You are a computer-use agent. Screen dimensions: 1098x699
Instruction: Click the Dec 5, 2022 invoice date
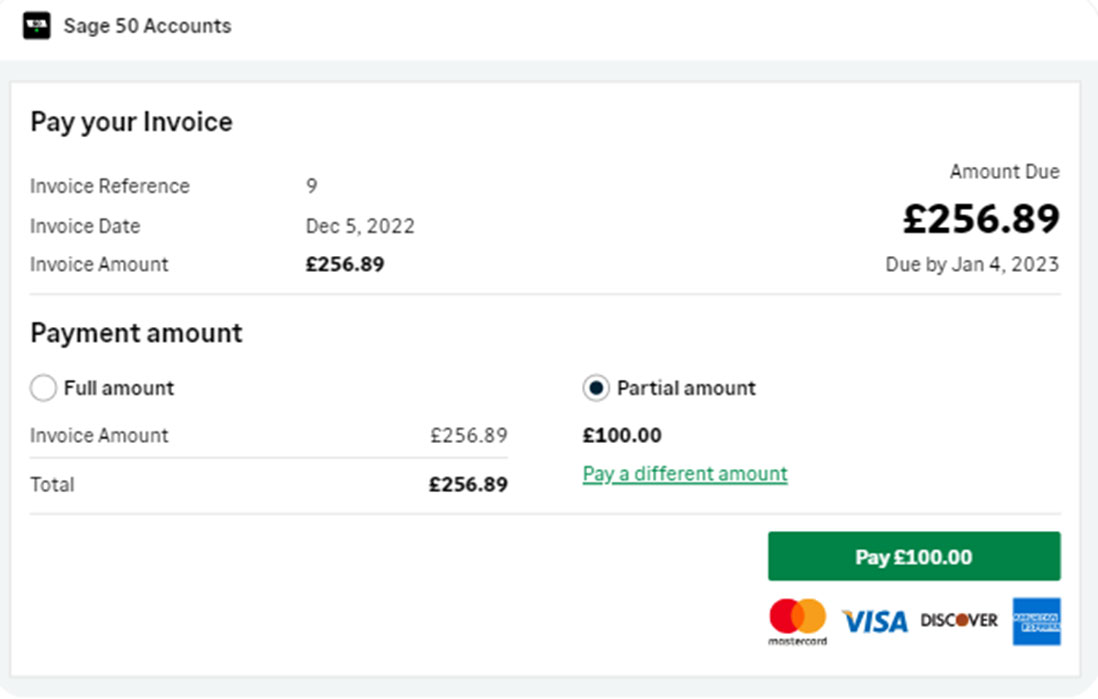pyautogui.click(x=360, y=226)
